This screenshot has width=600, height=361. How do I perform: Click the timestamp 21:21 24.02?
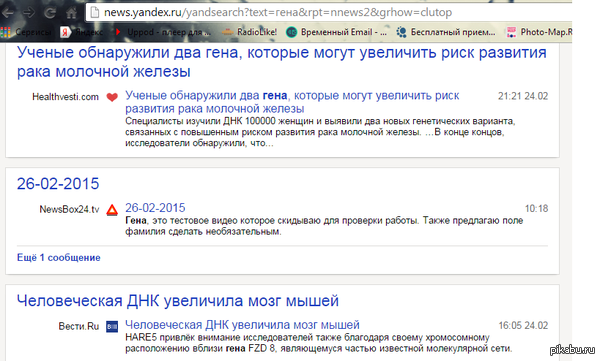pyautogui.click(x=523, y=96)
